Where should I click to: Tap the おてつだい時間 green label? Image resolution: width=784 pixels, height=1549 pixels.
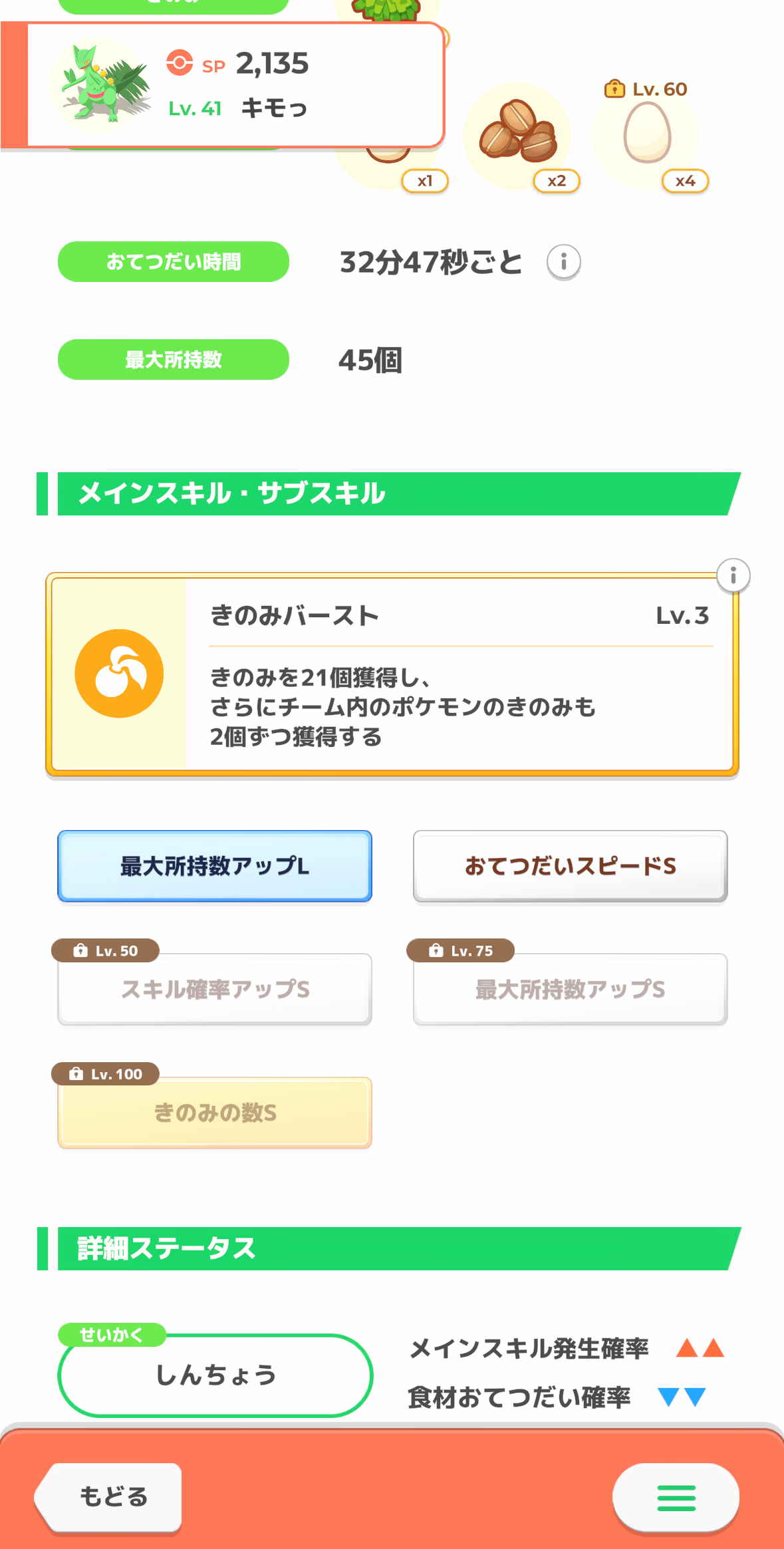tap(174, 262)
